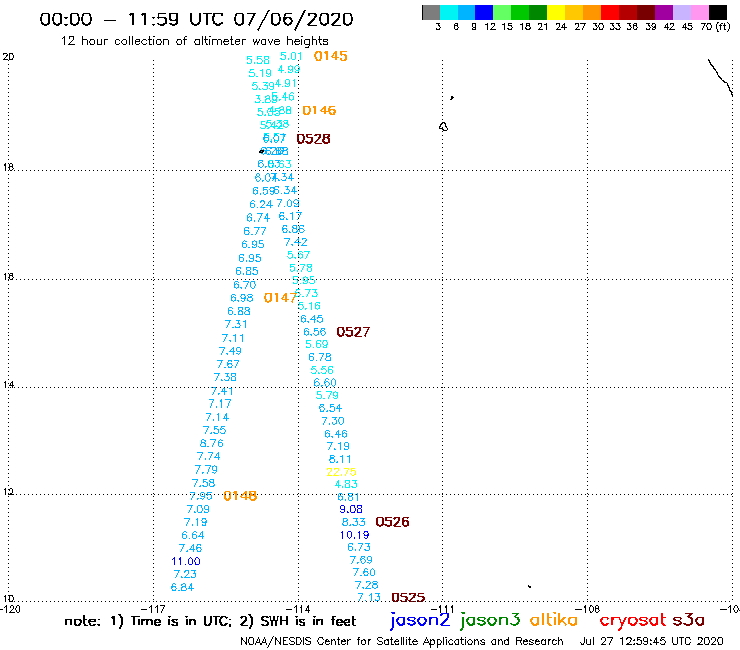Click the wave height value 6.56
The image size is (740, 650).
pyautogui.click(x=314, y=332)
